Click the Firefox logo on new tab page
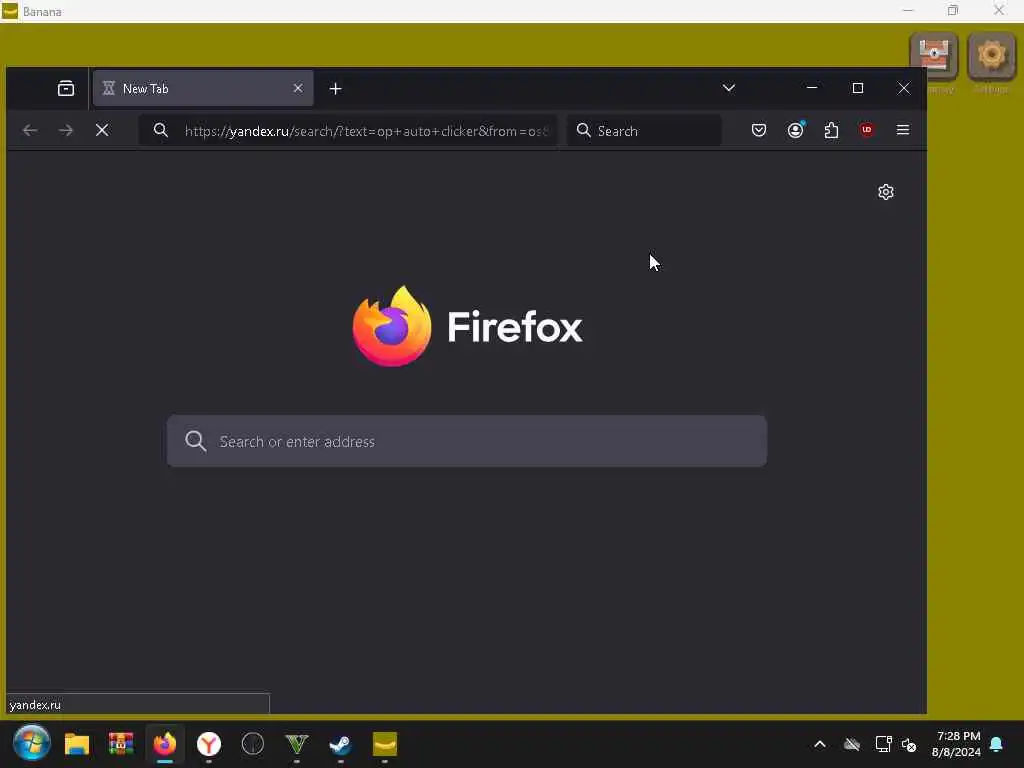This screenshot has width=1024, height=768. coord(467,327)
